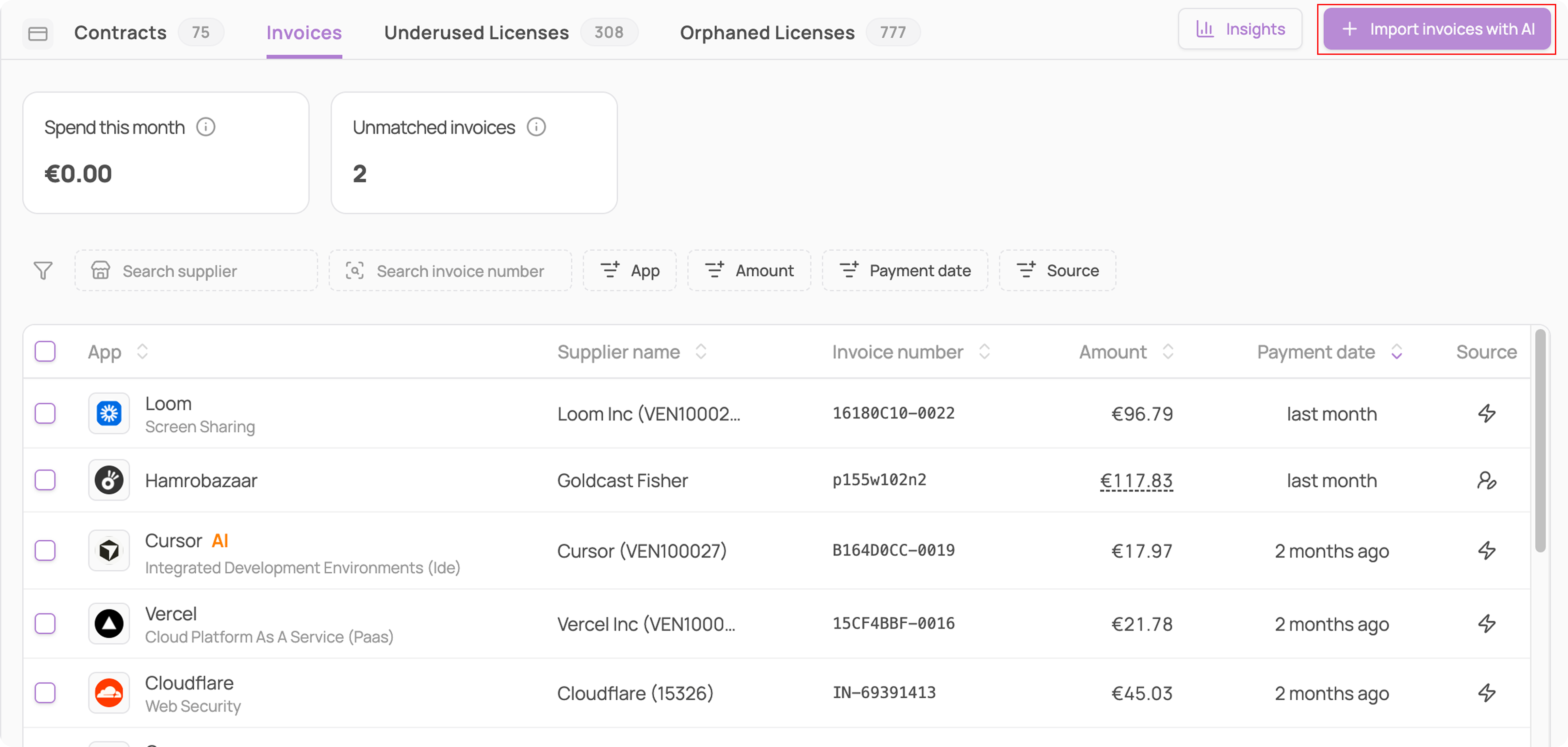Click supplier name Goldcast Fisher
The width and height of the screenshot is (1568, 747).
[x=622, y=481]
